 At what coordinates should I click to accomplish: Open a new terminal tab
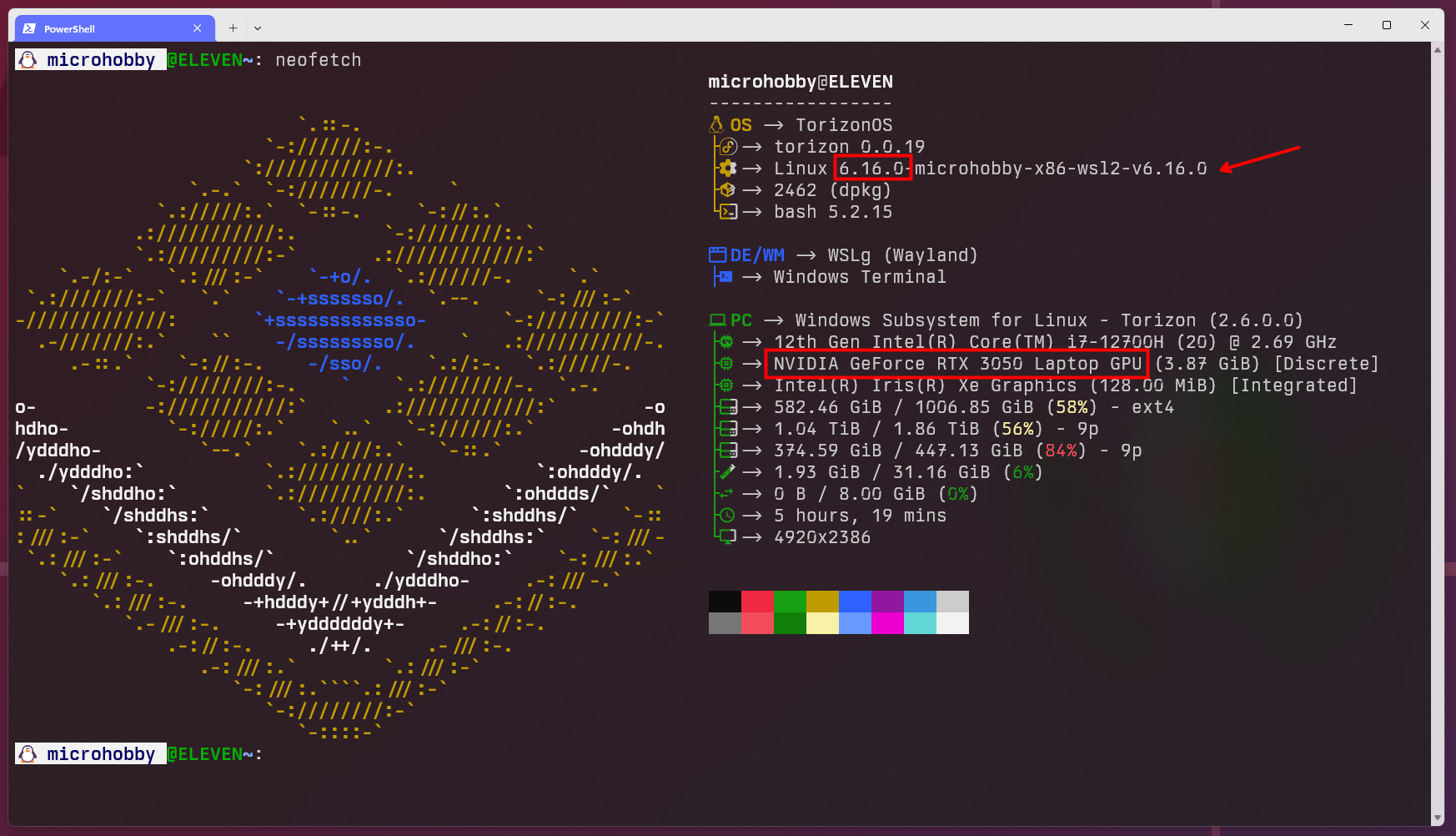tap(233, 28)
